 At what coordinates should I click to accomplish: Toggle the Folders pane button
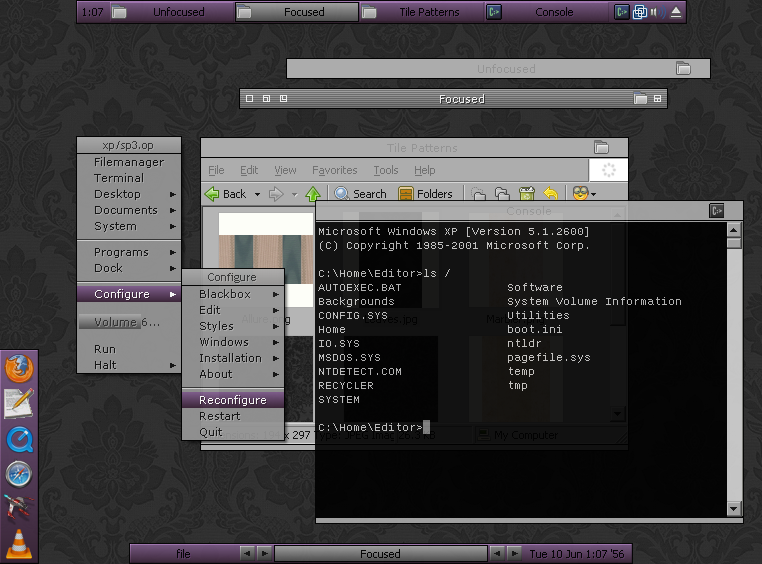425,194
